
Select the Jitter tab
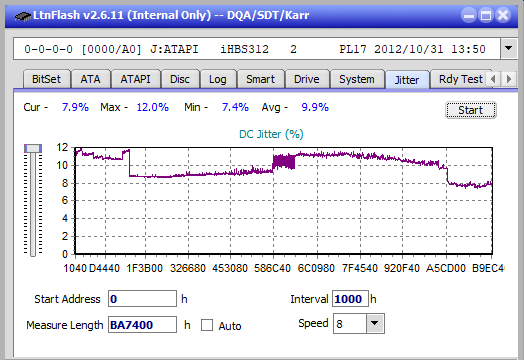tap(407, 80)
